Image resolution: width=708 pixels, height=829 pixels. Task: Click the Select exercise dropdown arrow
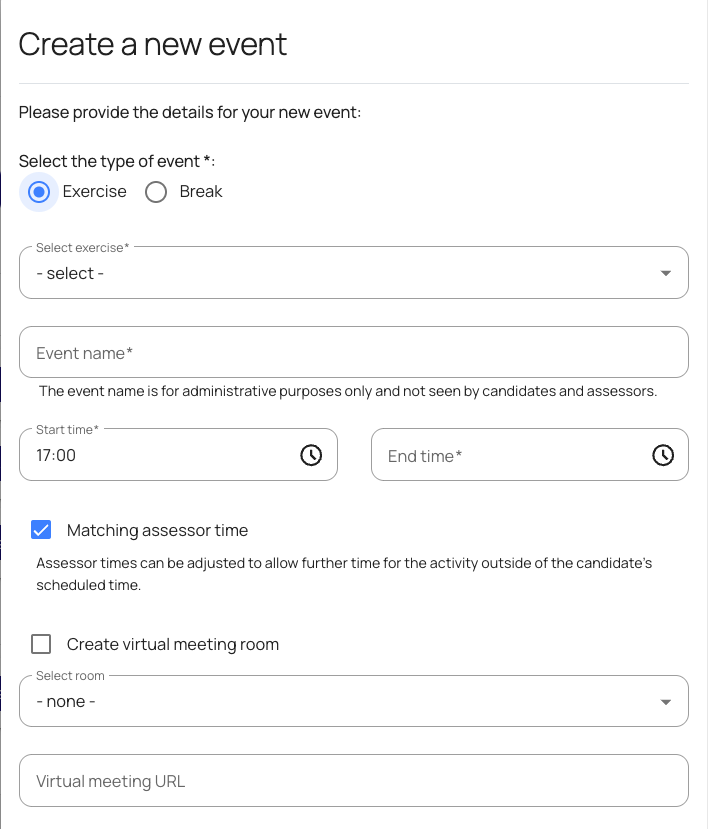666,273
